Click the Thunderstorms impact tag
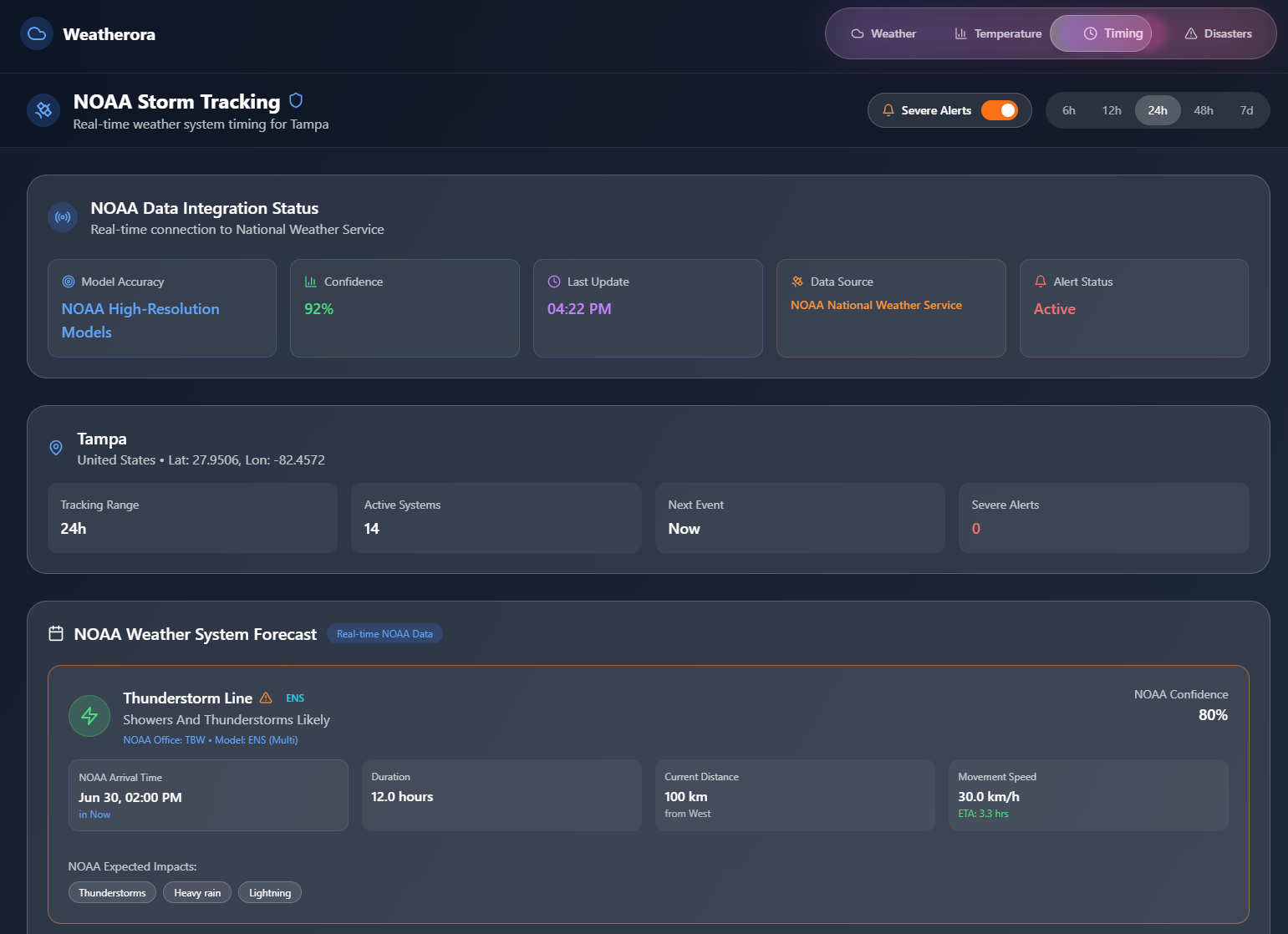This screenshot has height=934, width=1288. [x=112, y=892]
